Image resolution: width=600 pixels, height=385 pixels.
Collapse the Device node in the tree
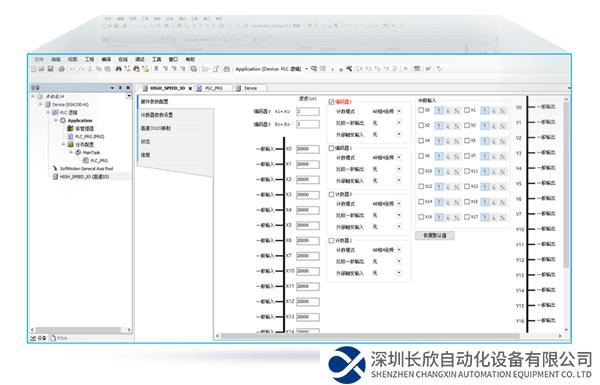tap(40, 104)
